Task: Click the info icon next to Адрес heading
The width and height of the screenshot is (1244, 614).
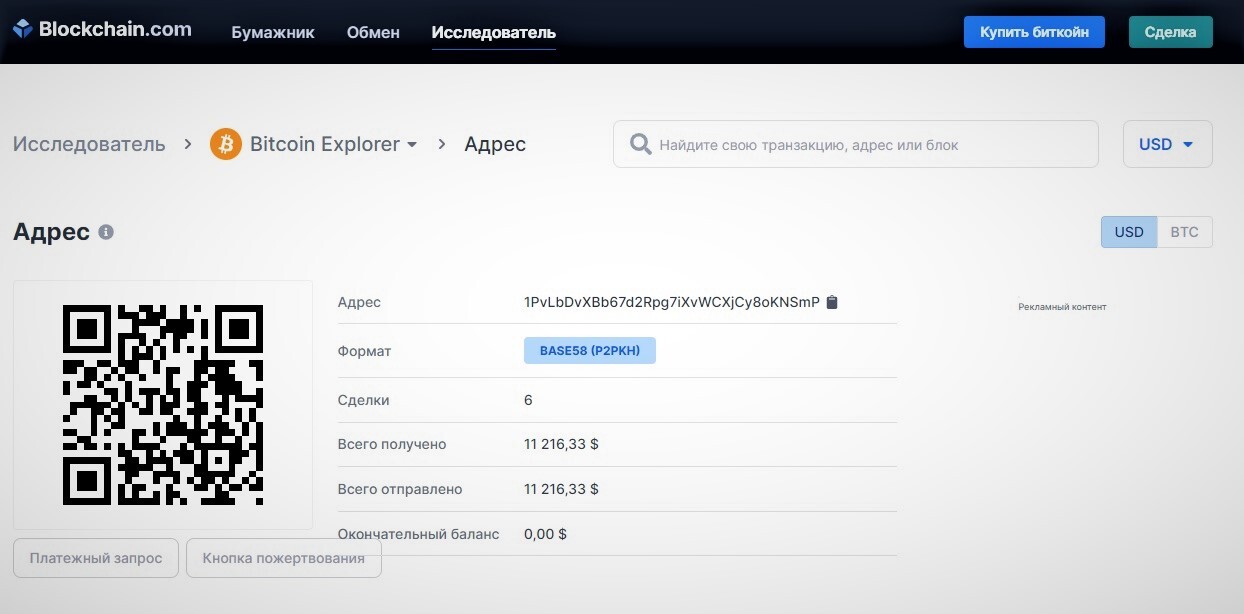Action: tap(106, 232)
